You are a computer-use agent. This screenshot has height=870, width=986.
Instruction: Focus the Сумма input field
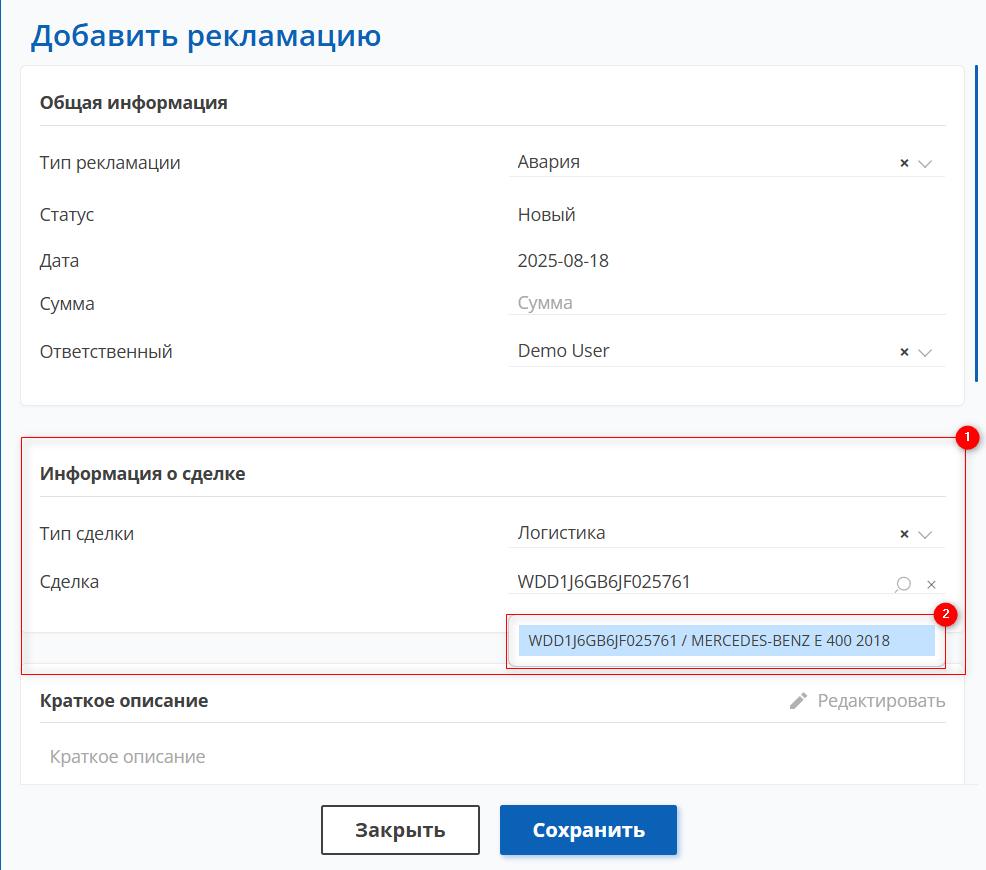727,303
